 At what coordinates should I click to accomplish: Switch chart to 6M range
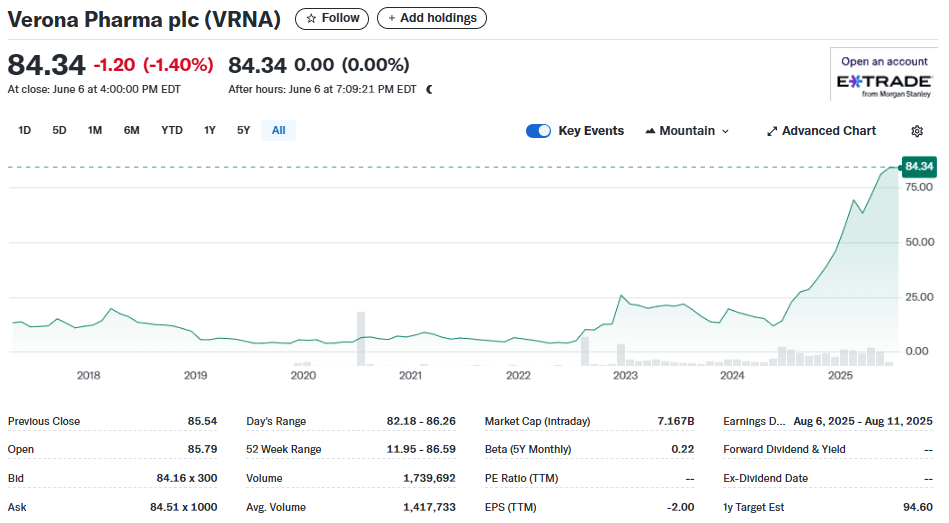pos(132,130)
